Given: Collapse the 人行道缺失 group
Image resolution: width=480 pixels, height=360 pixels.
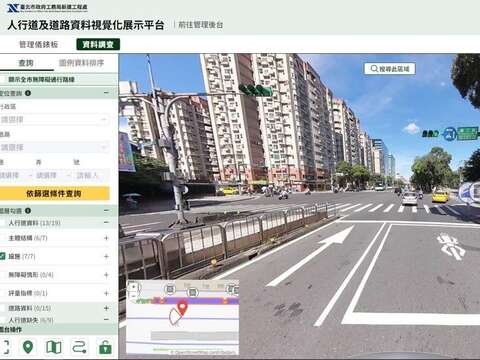Looking at the screenshot, I should coord(106,320).
